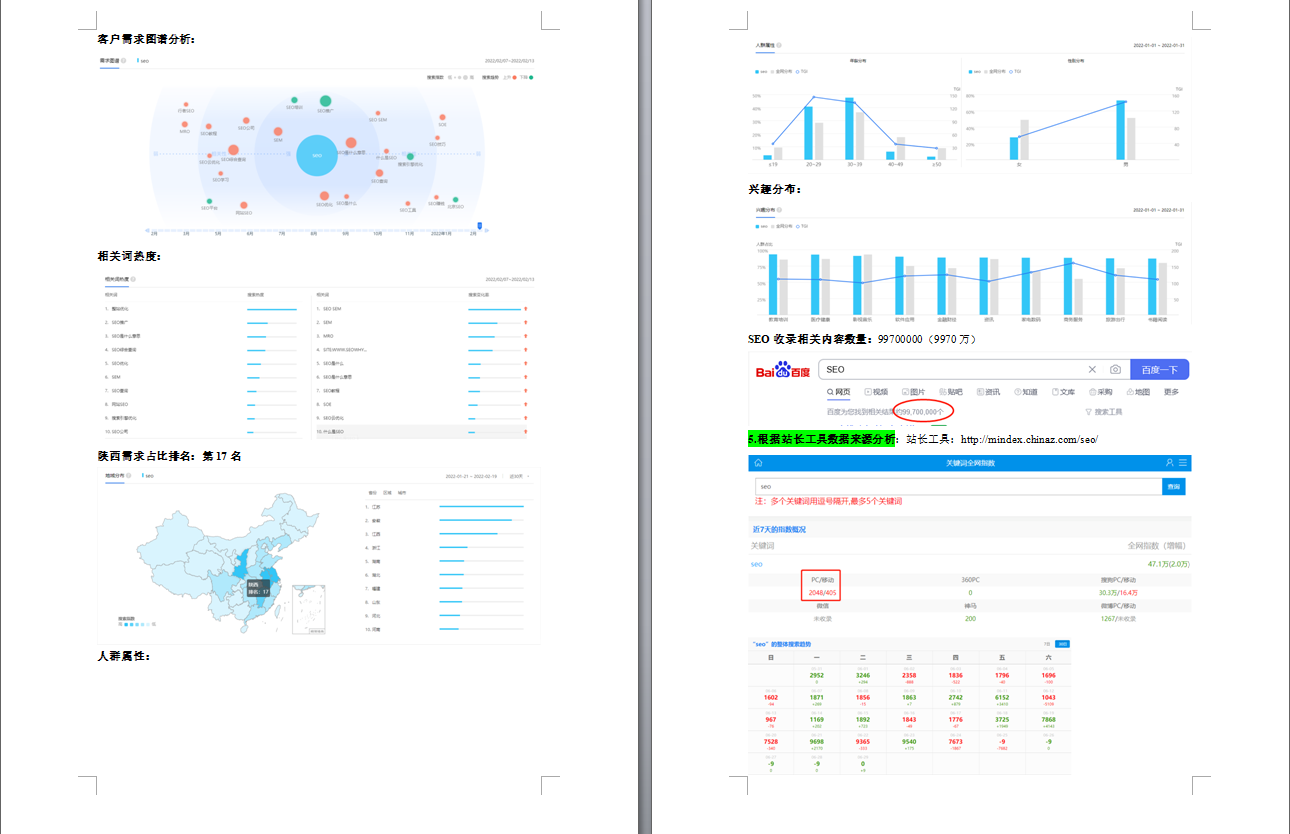Expand the 更多 menu in Baidu tabs
The height and width of the screenshot is (834, 1290).
click(1171, 392)
